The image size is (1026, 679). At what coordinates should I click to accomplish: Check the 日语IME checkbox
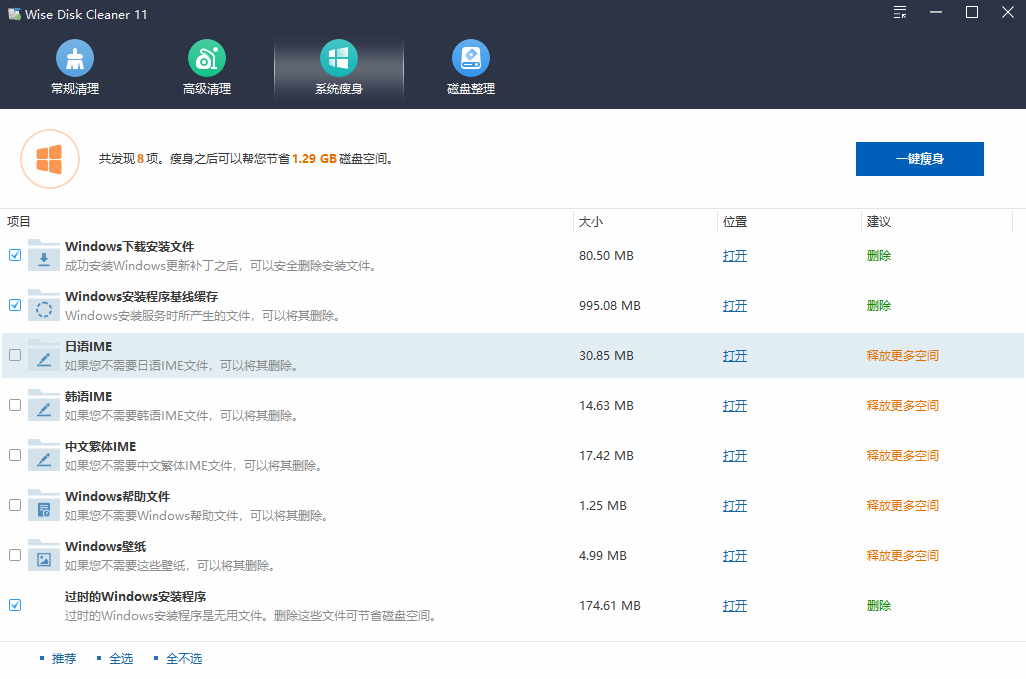pos(15,355)
